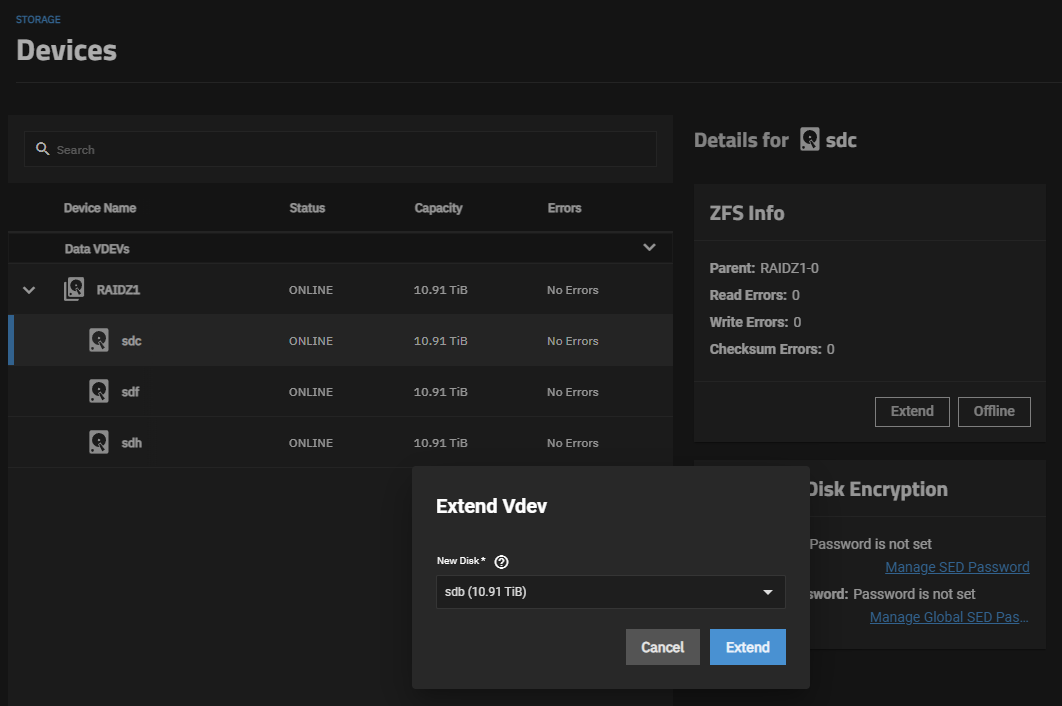
Task: Select the RAIDZ1 row name
Action: coord(118,290)
